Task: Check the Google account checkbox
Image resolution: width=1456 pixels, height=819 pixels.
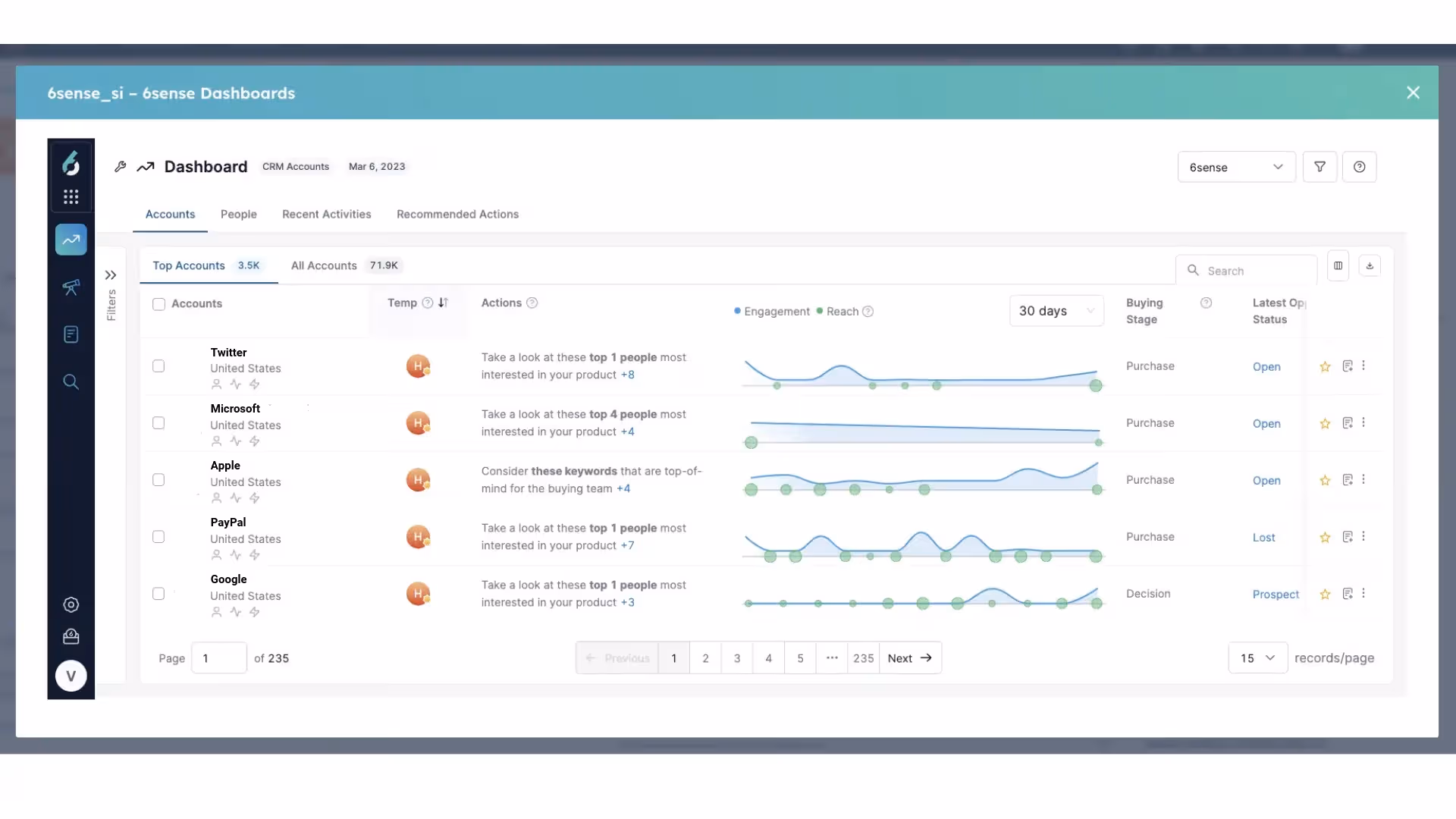Action: (x=158, y=594)
